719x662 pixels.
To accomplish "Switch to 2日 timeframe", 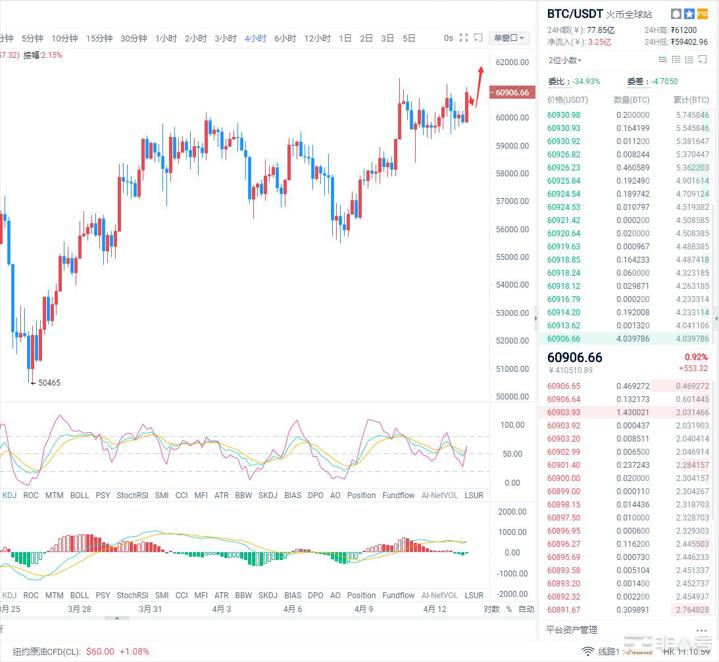I will point(366,38).
